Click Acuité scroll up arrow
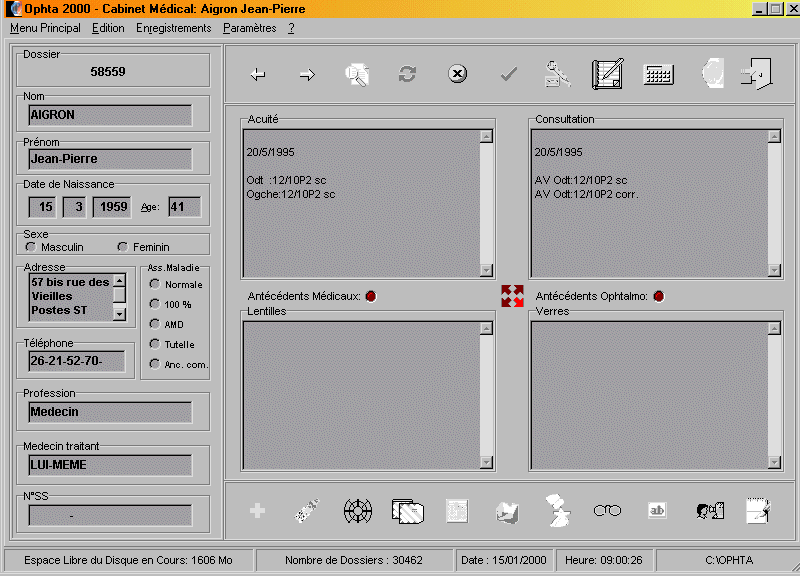This screenshot has width=800, height=576. (487, 137)
